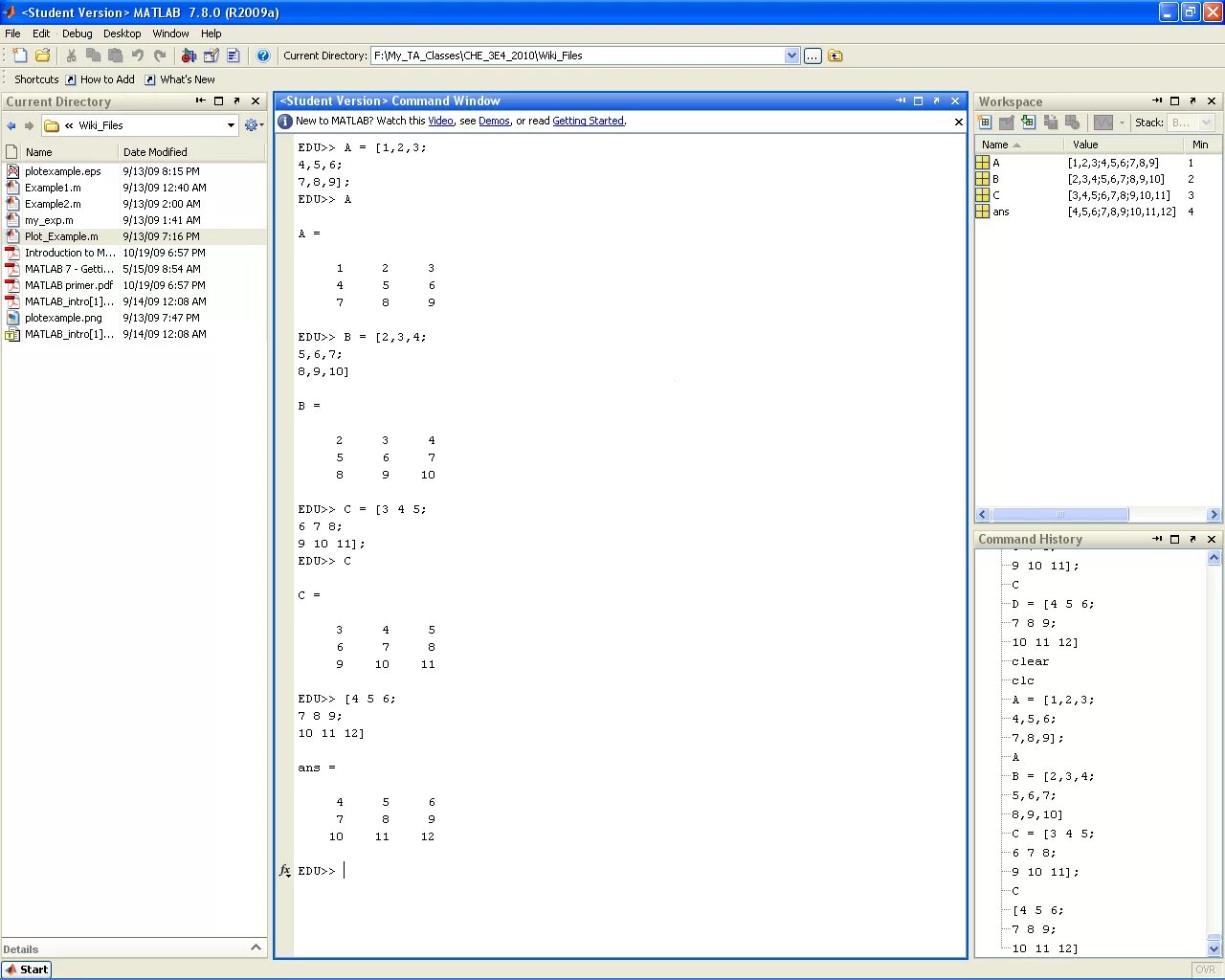
Task: Click the Undo arrow in main toolbar
Action: 138,56
